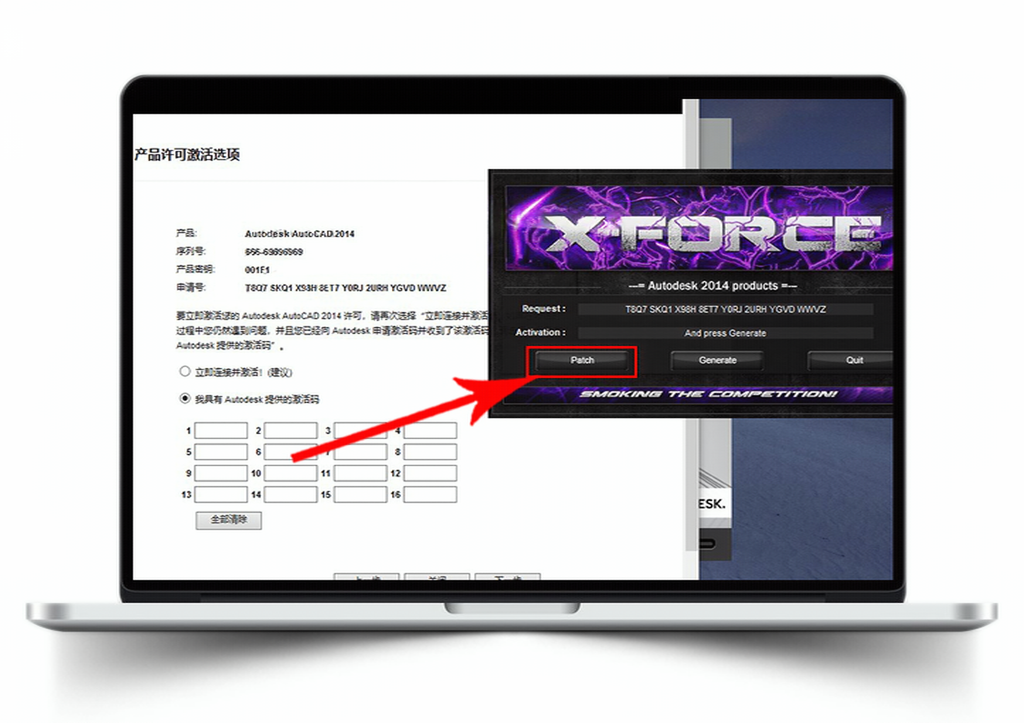Screen dimensions: 1024x723
Task: Click the Request field in X-Force
Action: click(x=726, y=309)
